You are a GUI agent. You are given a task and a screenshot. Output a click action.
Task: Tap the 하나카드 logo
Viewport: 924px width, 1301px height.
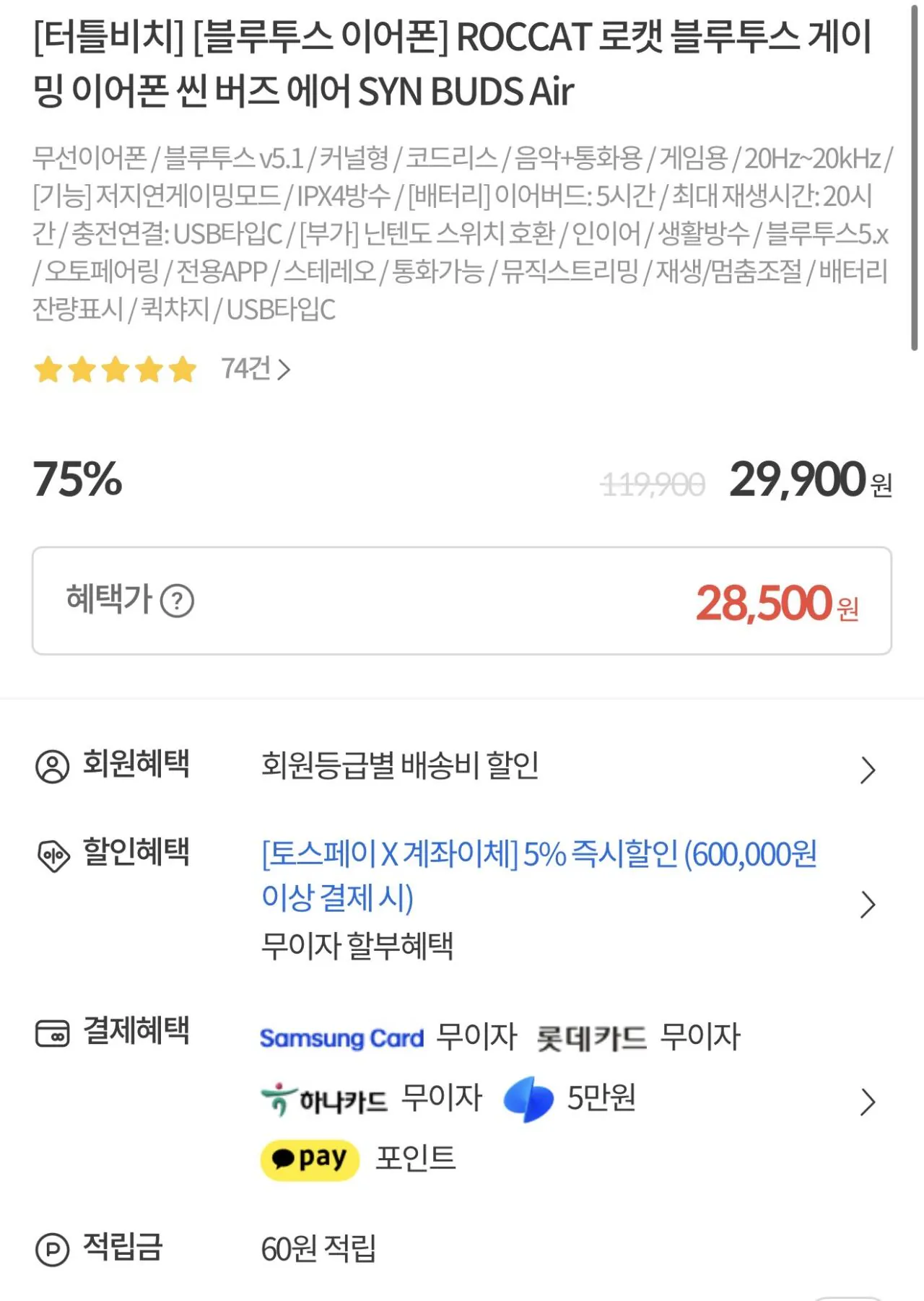324,1100
